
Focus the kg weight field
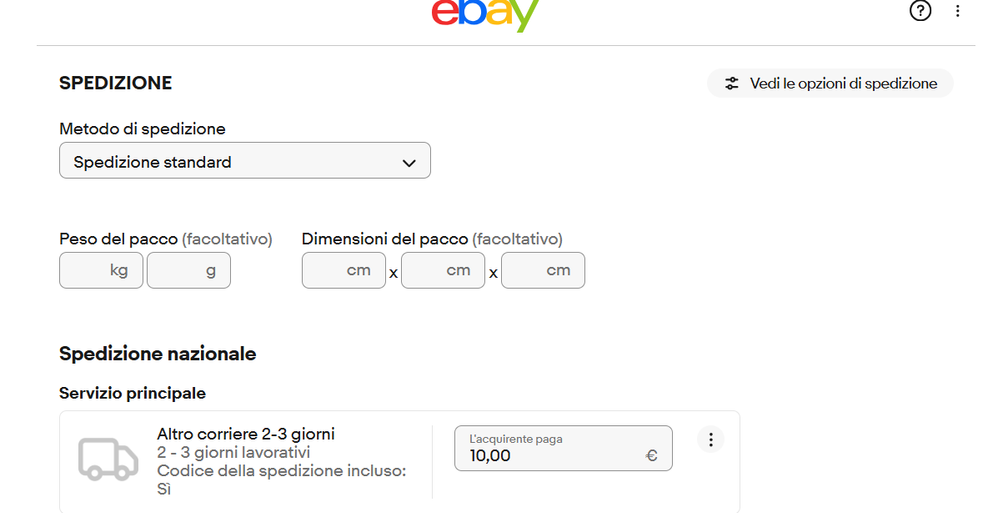pos(101,271)
